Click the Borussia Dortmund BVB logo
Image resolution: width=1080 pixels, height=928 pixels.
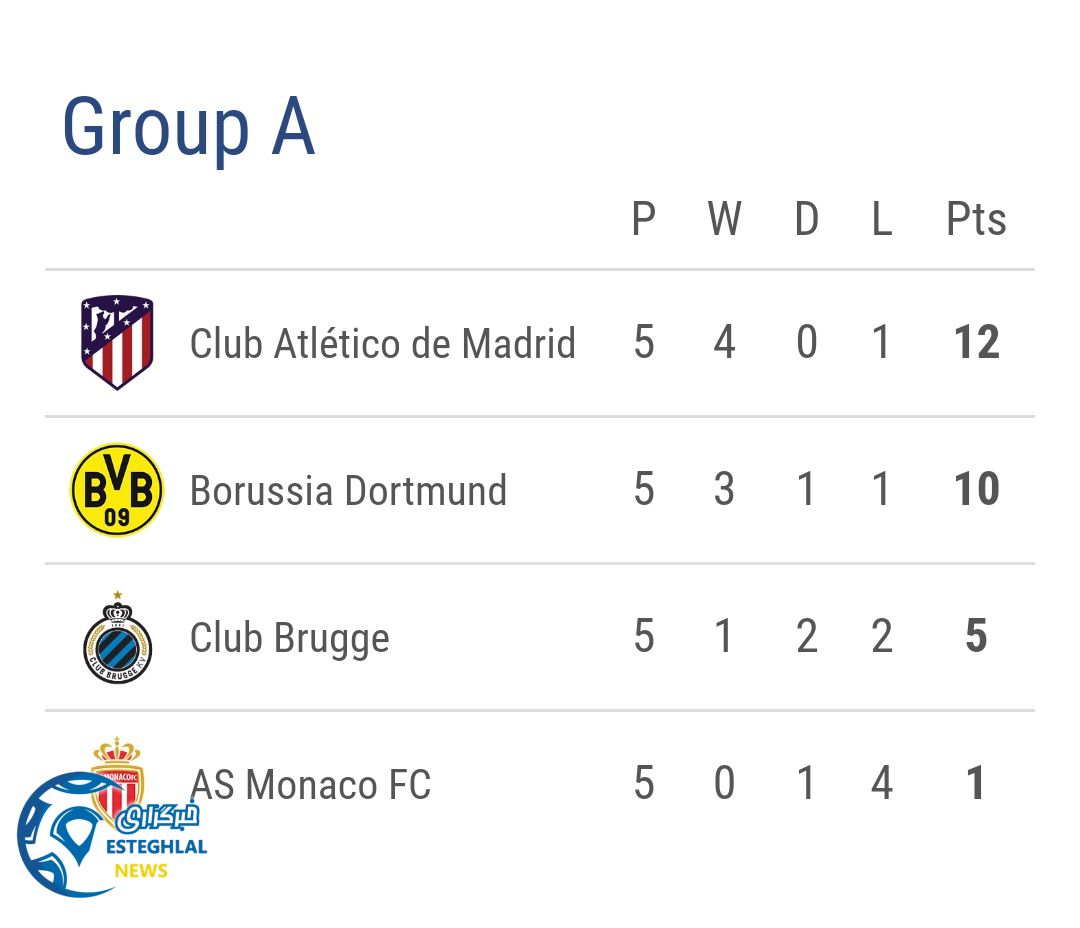point(117,490)
